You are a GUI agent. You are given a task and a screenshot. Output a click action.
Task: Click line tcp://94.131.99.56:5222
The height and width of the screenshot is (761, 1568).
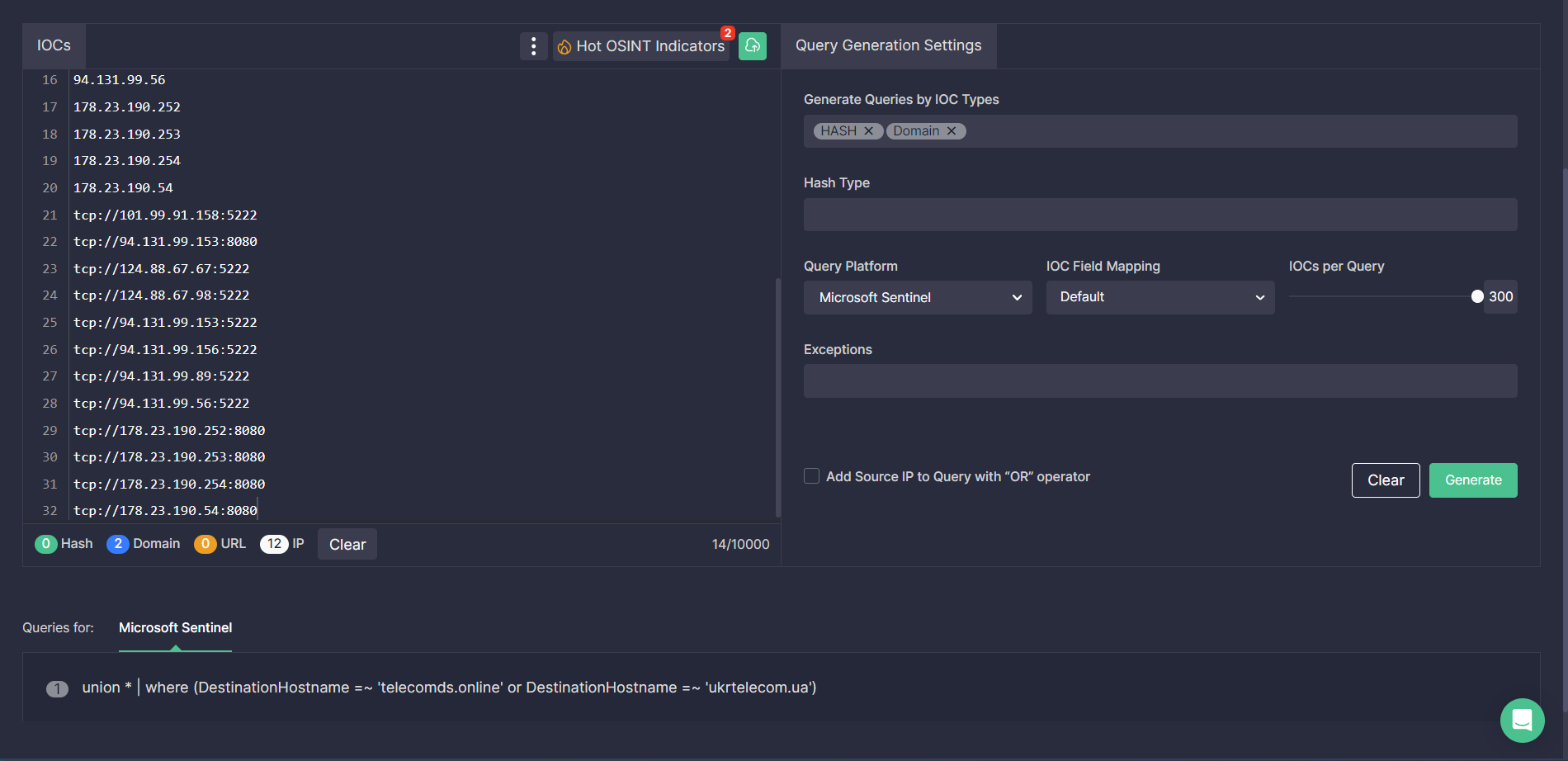pos(162,404)
